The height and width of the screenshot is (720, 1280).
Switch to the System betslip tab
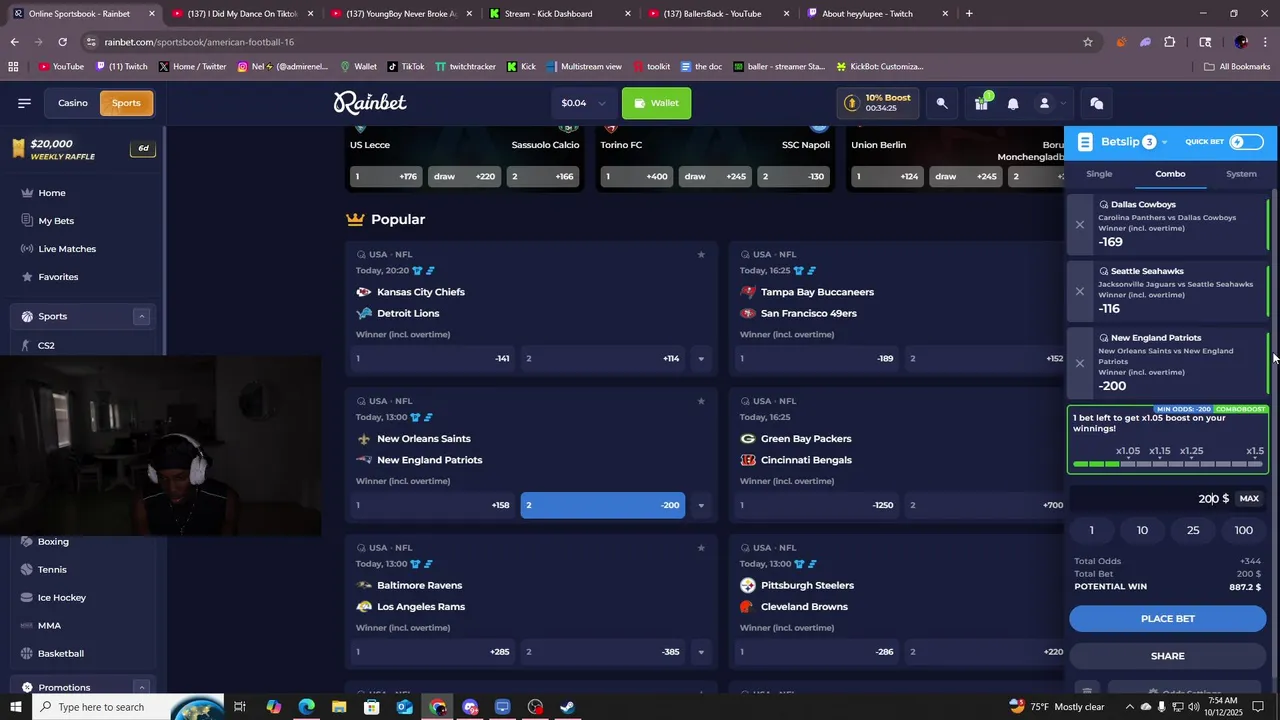(x=1241, y=174)
